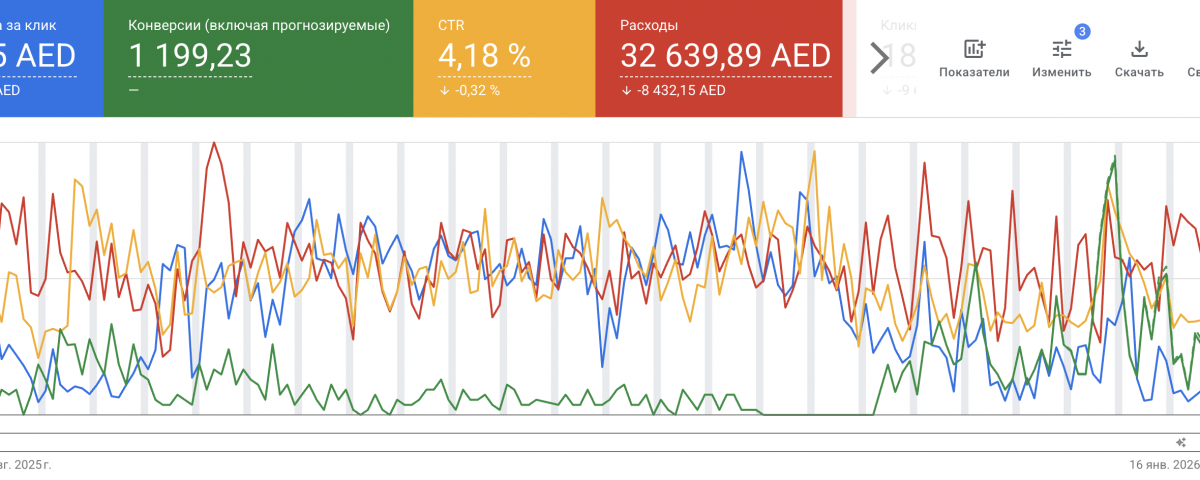Open the Показатели metrics icon
This screenshot has width=1200, height=480.
tap(974, 49)
